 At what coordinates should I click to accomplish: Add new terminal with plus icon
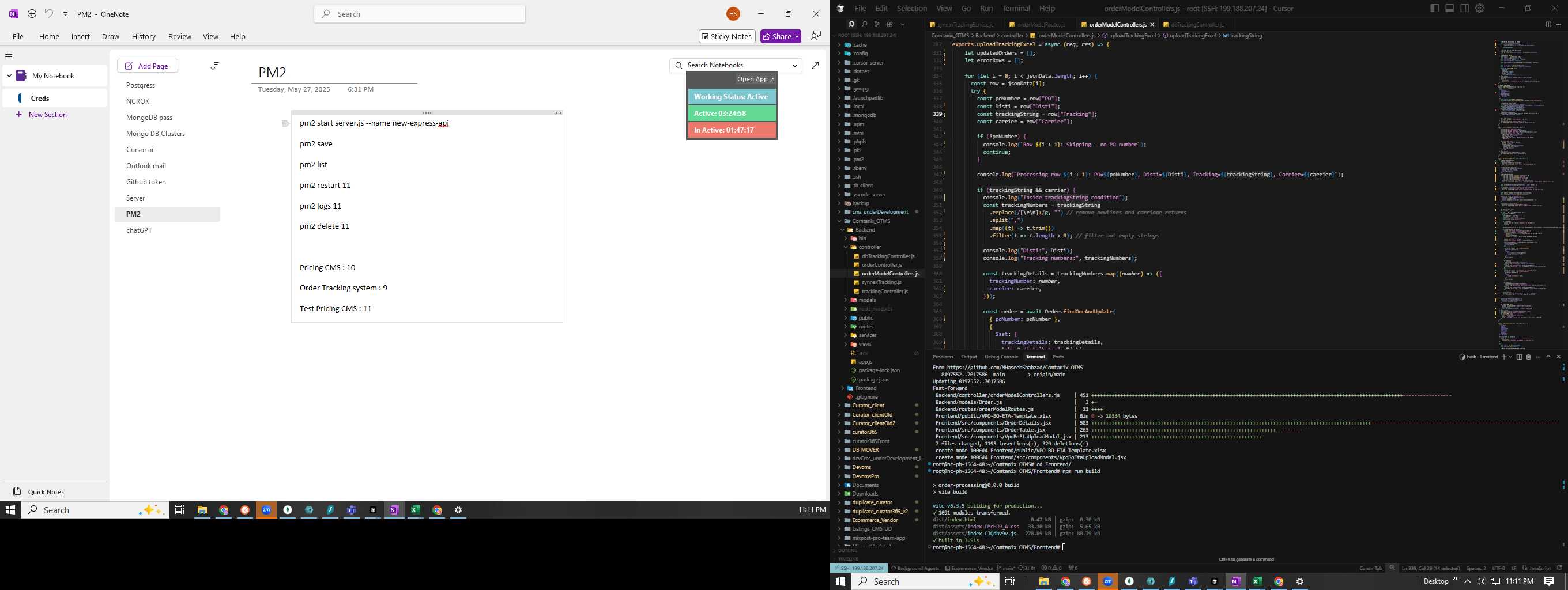(x=1503, y=357)
